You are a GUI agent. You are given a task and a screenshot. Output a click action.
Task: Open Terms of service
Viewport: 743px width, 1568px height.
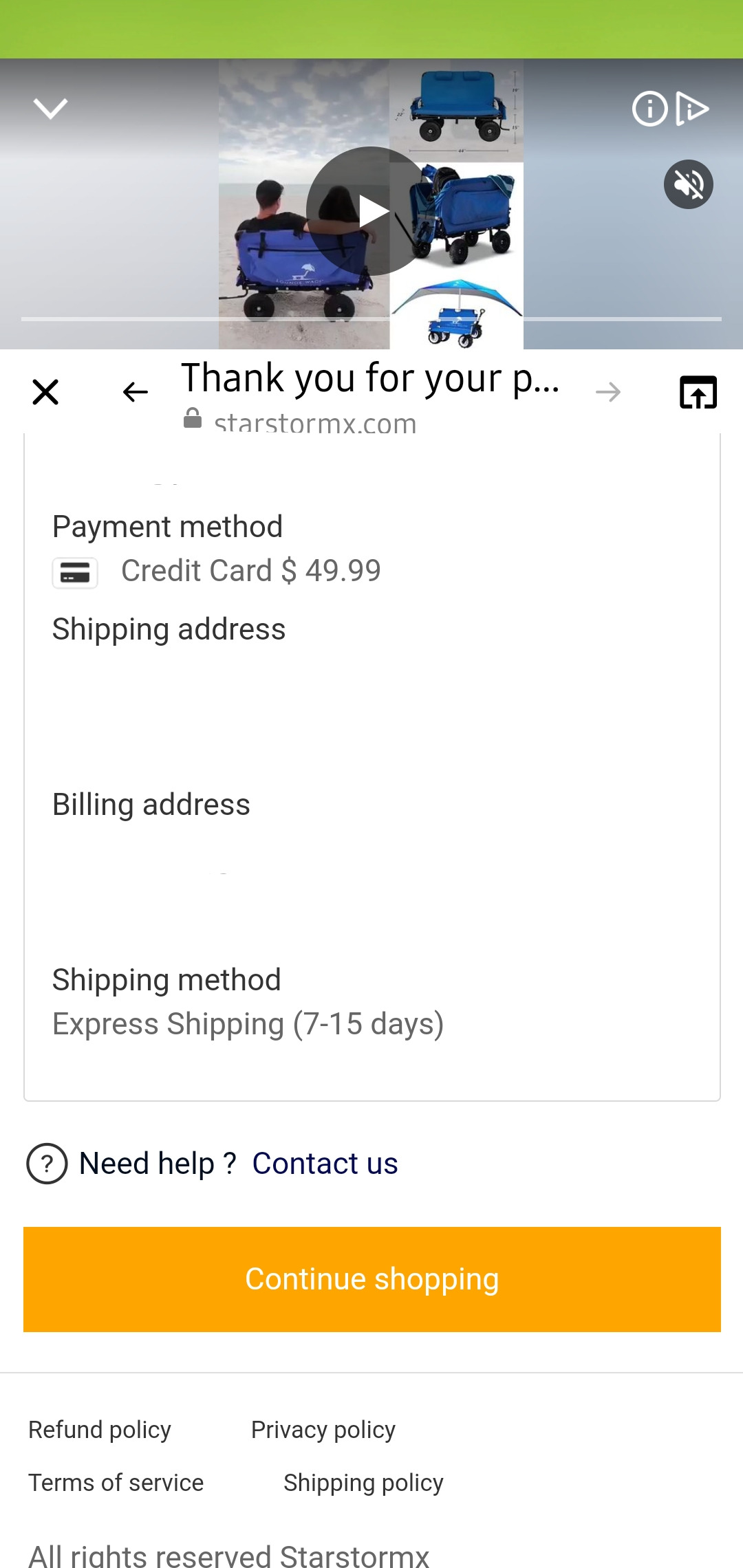[x=116, y=1483]
